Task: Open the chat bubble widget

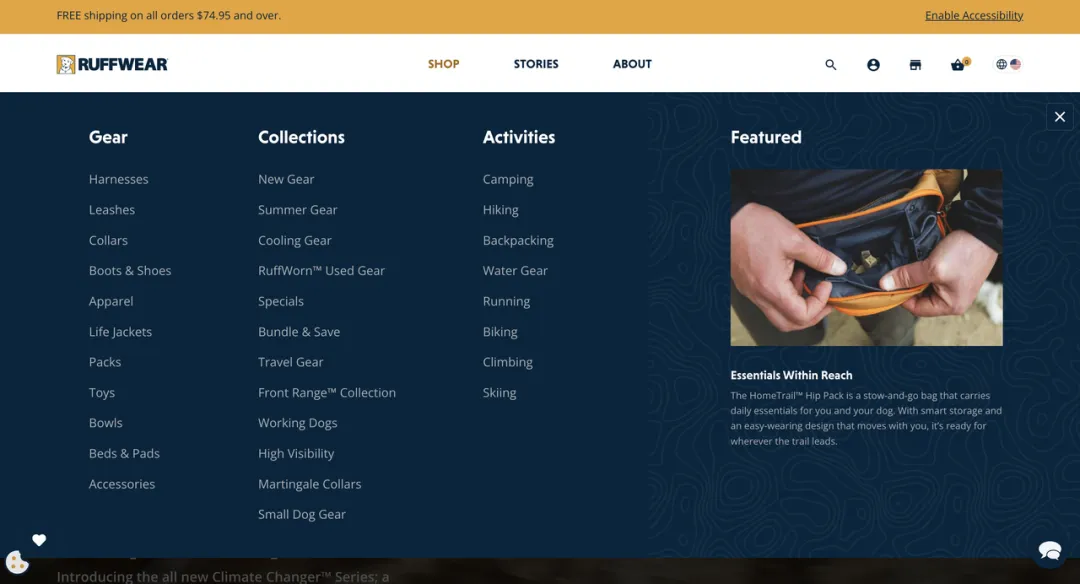Action: tap(1050, 551)
